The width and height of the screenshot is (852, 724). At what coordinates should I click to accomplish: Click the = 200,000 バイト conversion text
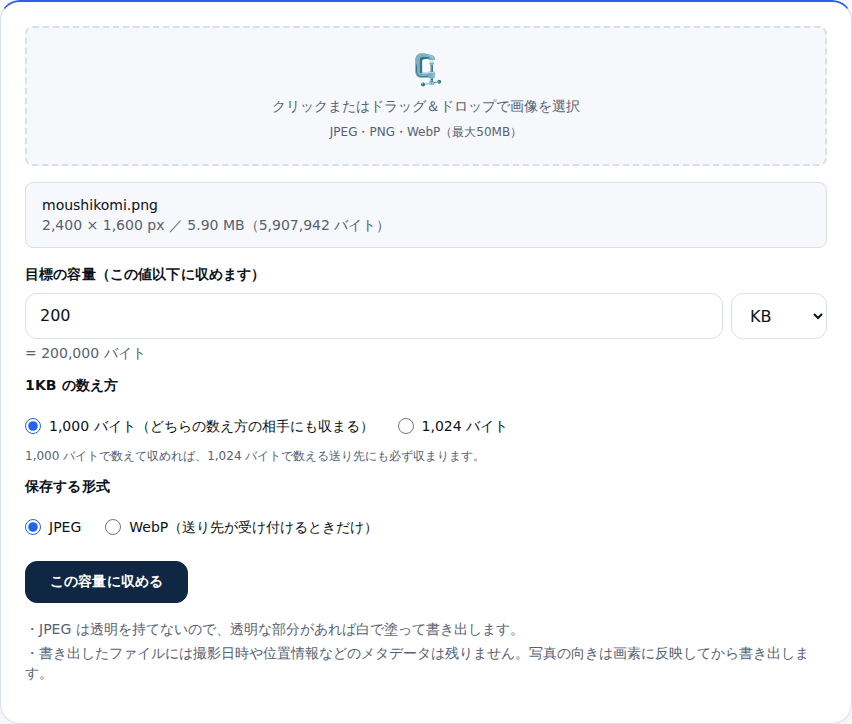[x=85, y=353]
